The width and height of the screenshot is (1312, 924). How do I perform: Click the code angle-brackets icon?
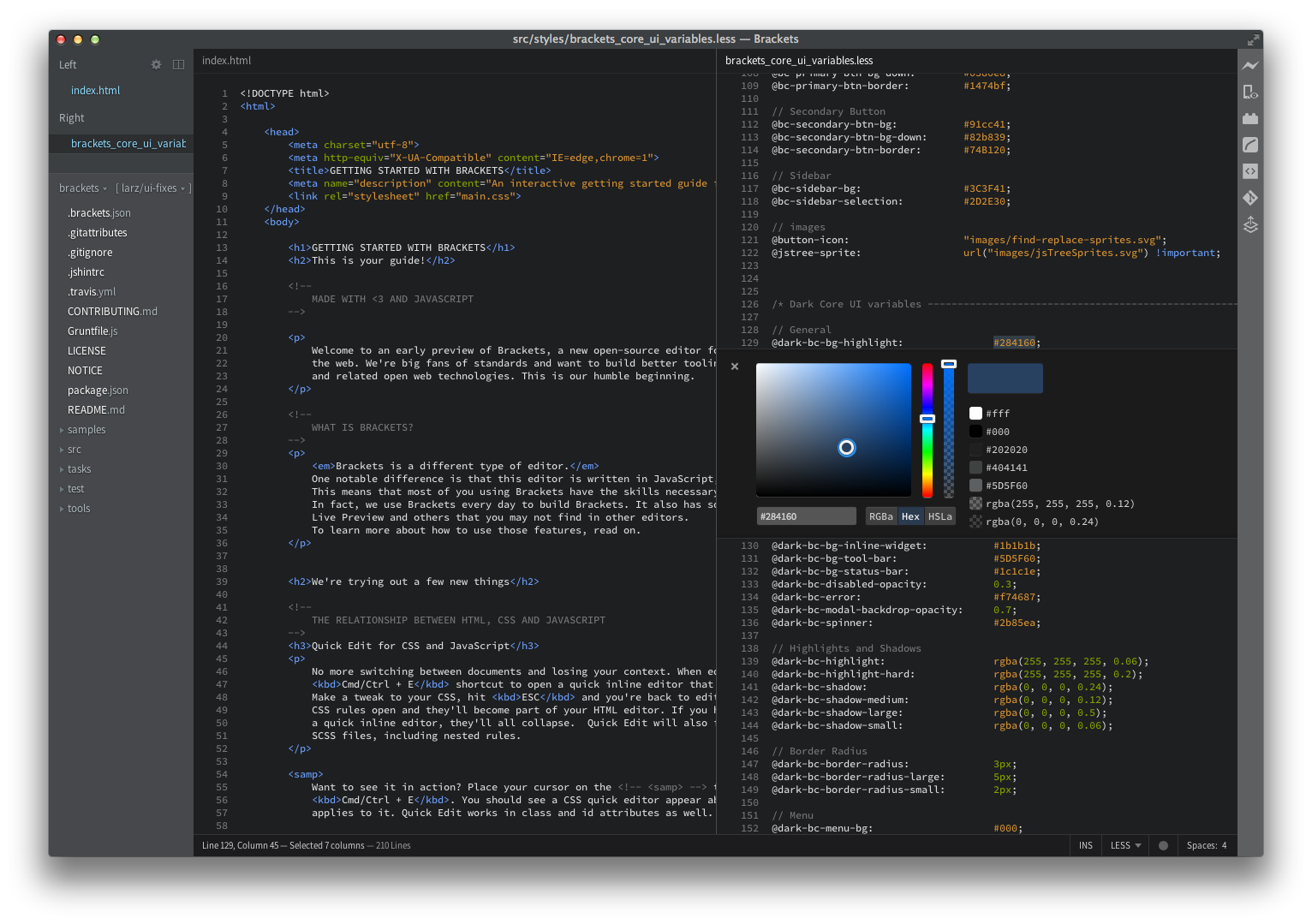click(1250, 171)
